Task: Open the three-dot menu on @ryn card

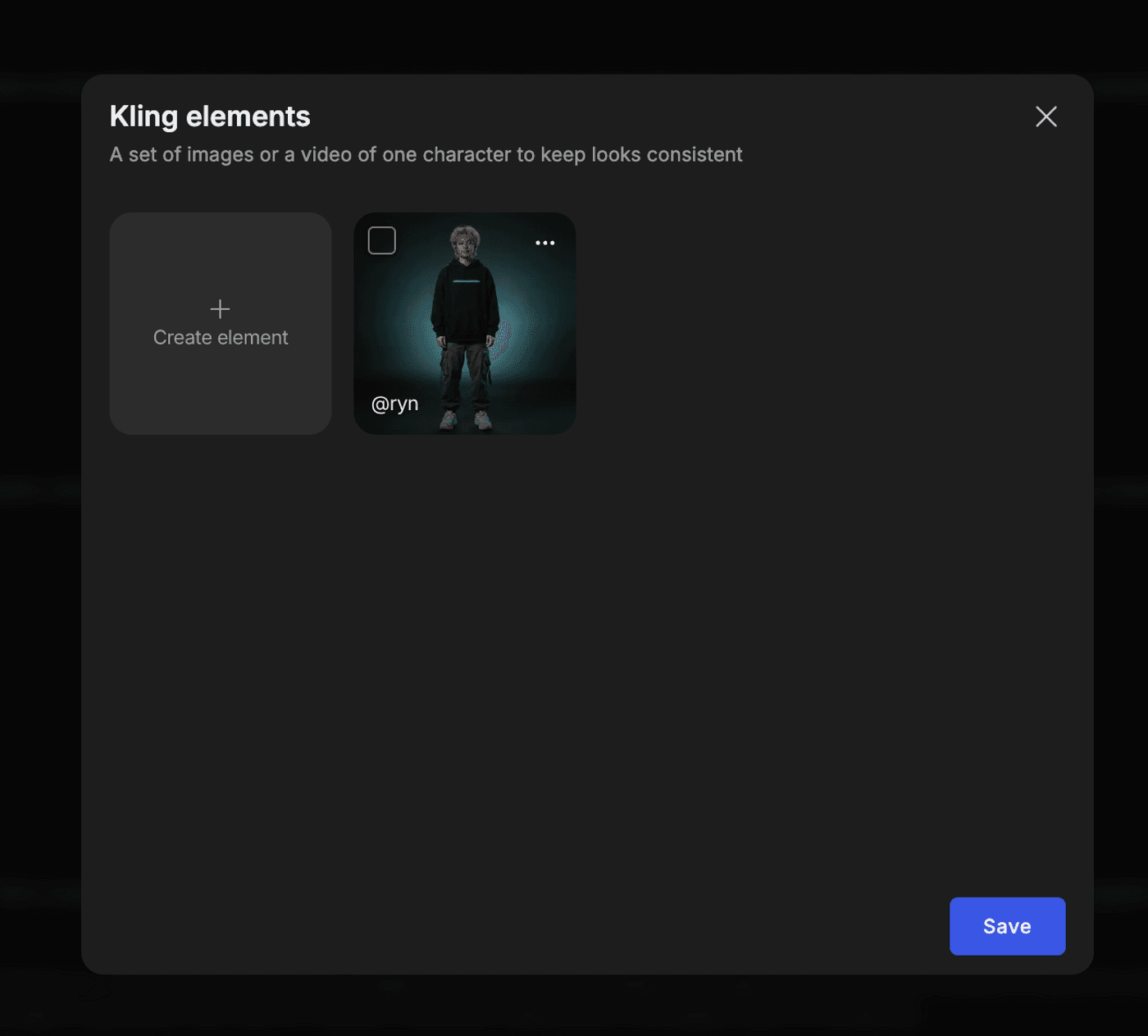Action: pos(544,243)
